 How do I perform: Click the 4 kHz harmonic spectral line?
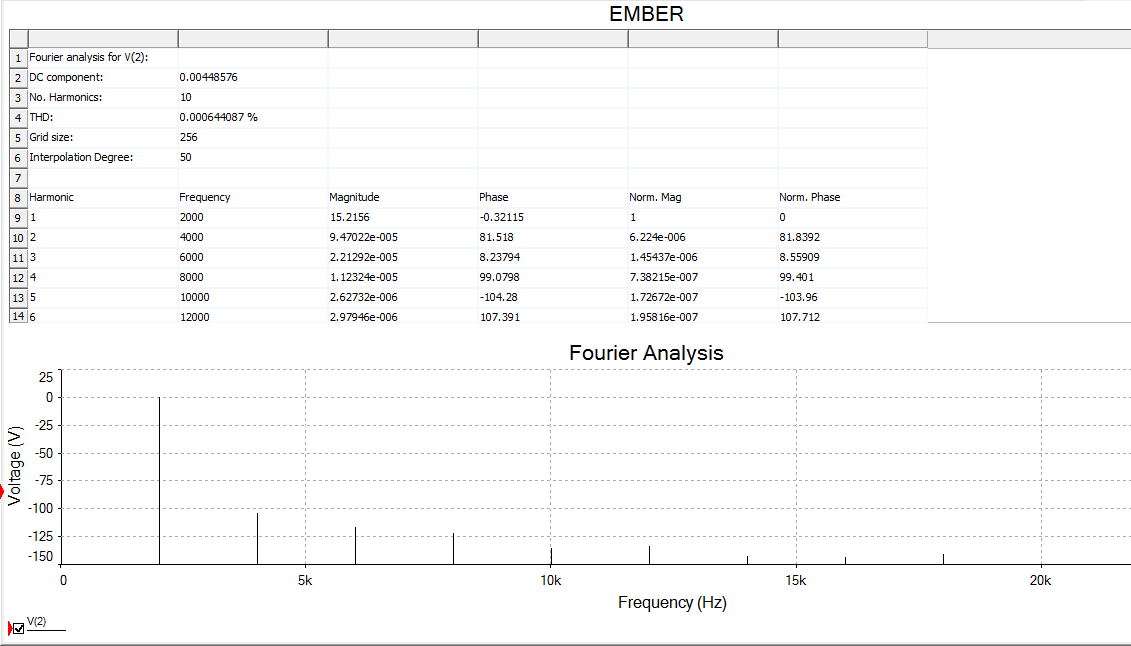pos(258,539)
